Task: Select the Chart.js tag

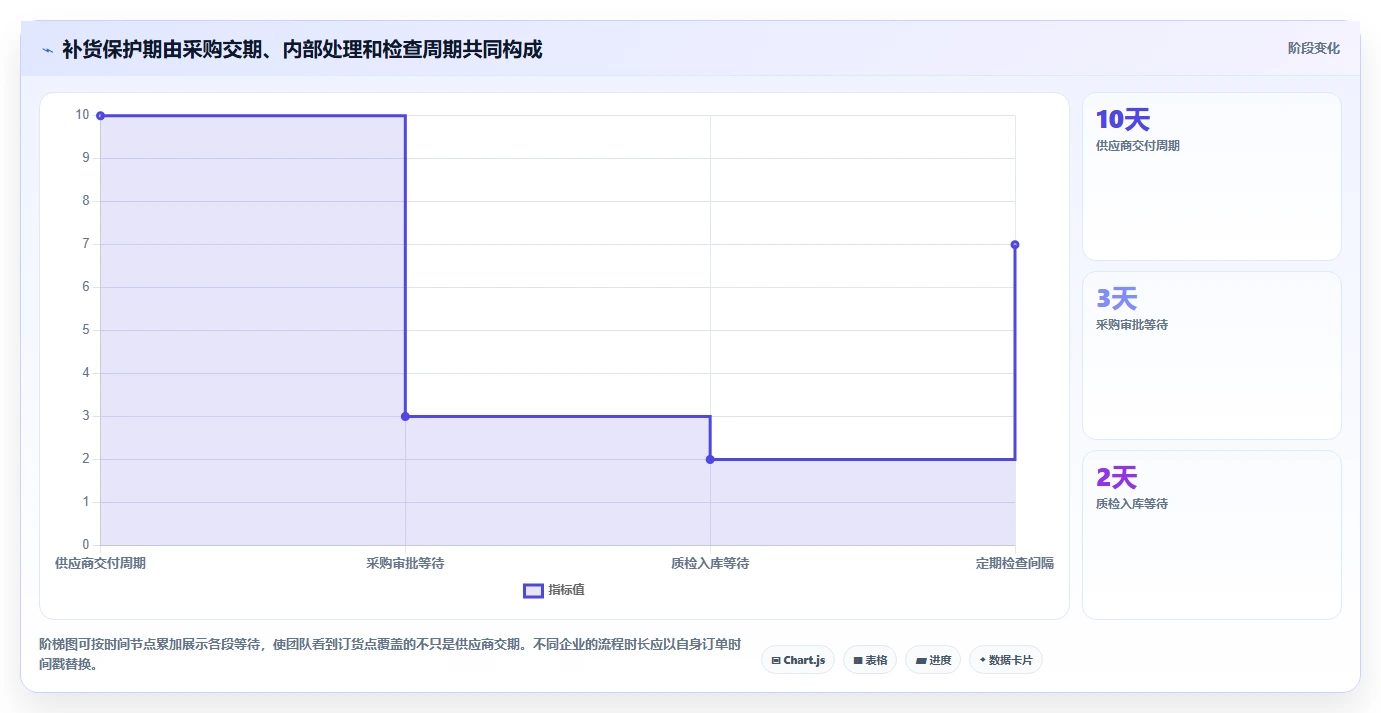Action: pos(798,660)
